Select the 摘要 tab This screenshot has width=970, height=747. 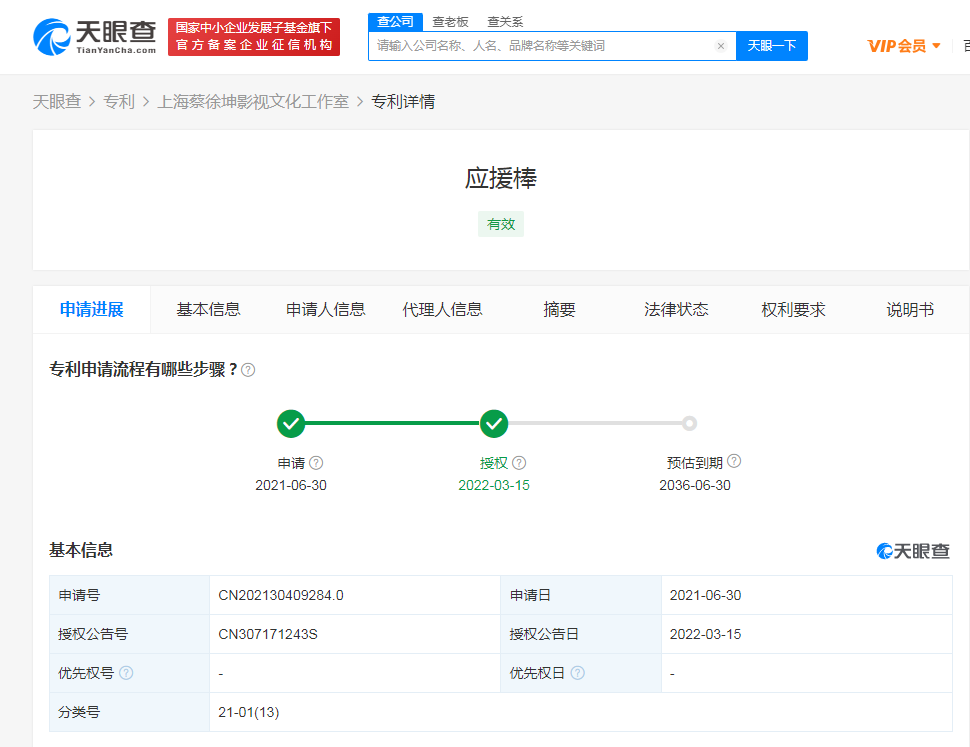[x=559, y=309]
